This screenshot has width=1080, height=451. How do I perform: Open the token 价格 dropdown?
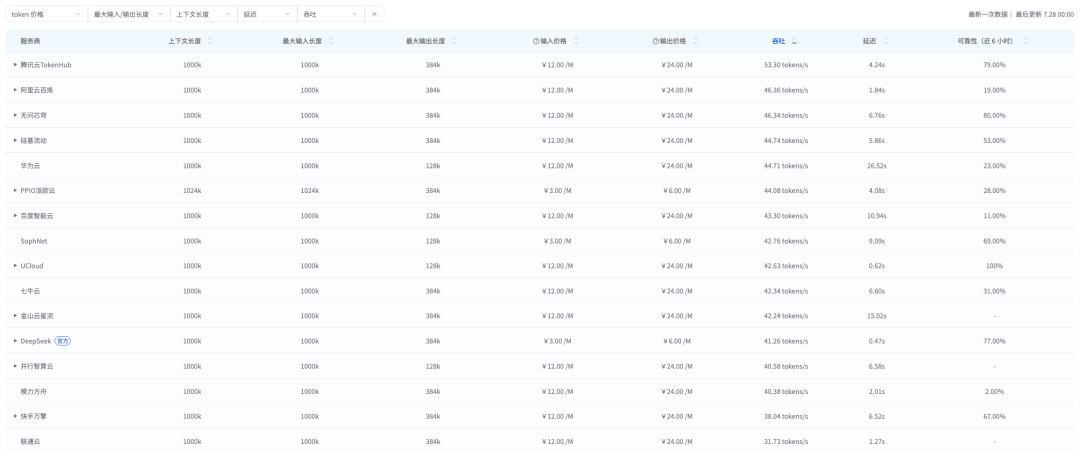46,14
